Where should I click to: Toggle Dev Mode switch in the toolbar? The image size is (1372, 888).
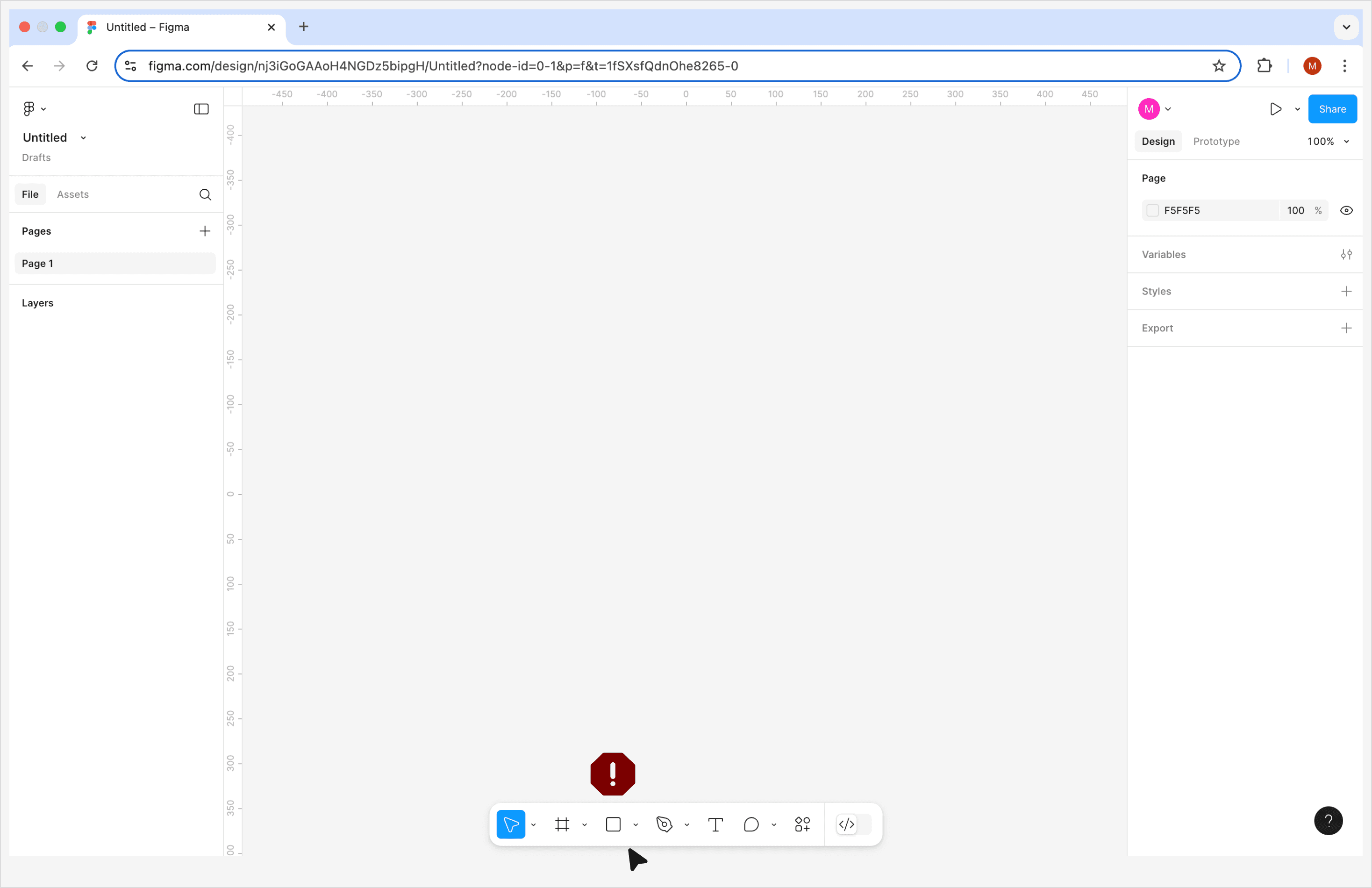(x=854, y=824)
